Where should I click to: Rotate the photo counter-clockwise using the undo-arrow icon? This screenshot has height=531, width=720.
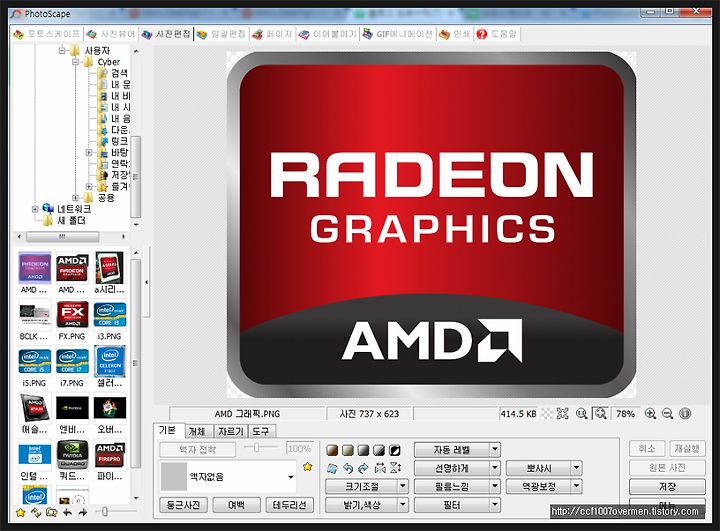[348, 468]
